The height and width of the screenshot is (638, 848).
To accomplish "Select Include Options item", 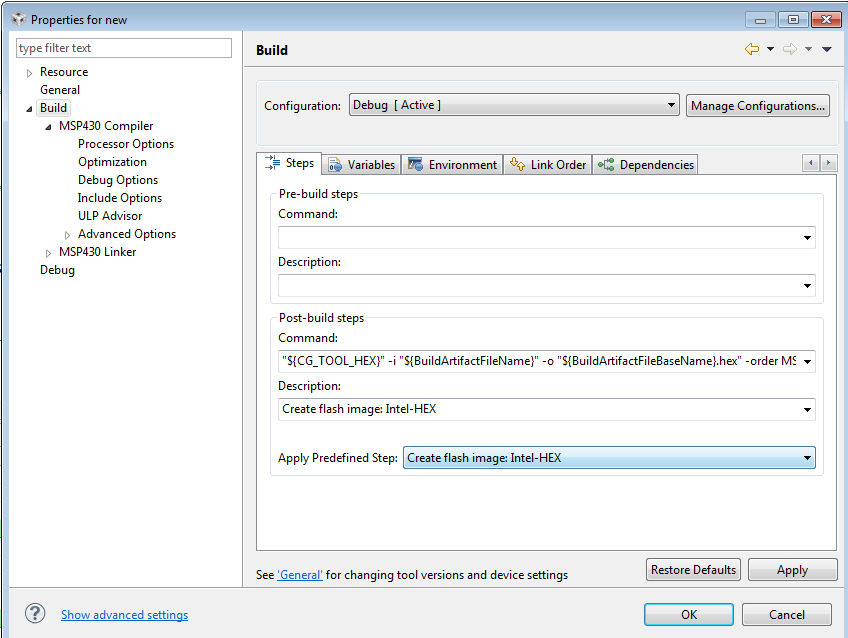I will tap(120, 198).
